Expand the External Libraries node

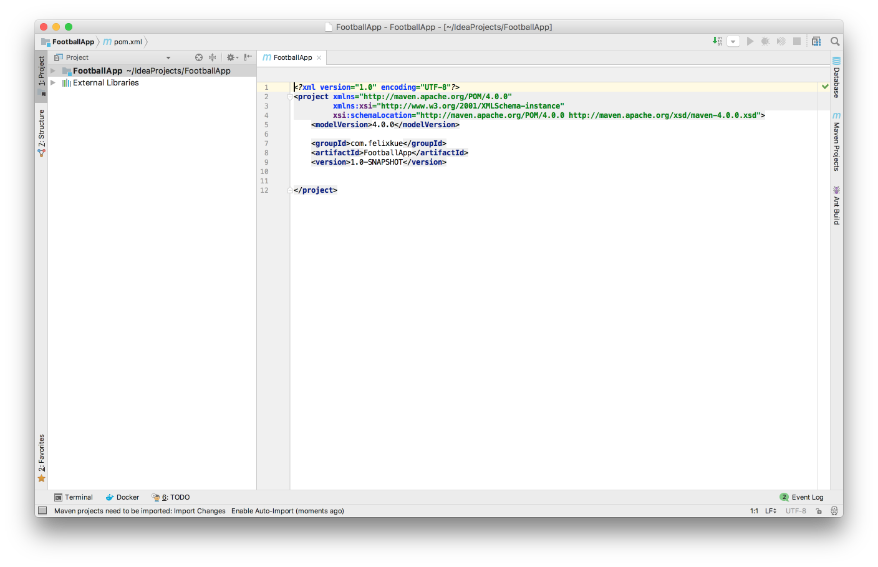click(53, 83)
